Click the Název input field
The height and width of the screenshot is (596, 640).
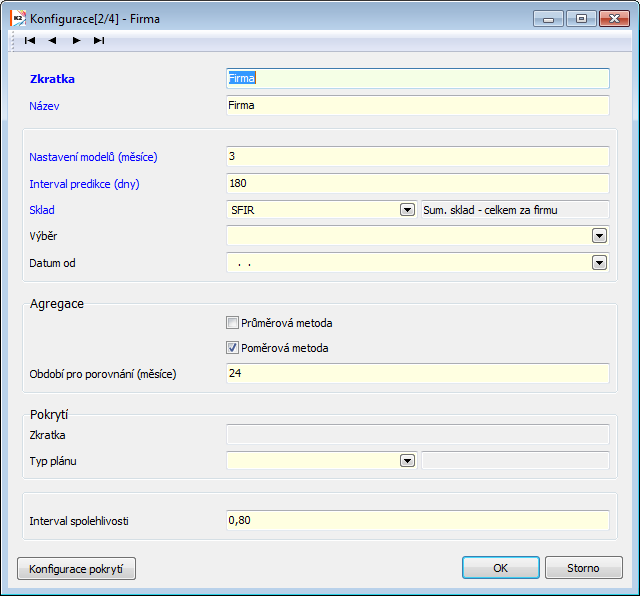(x=418, y=105)
